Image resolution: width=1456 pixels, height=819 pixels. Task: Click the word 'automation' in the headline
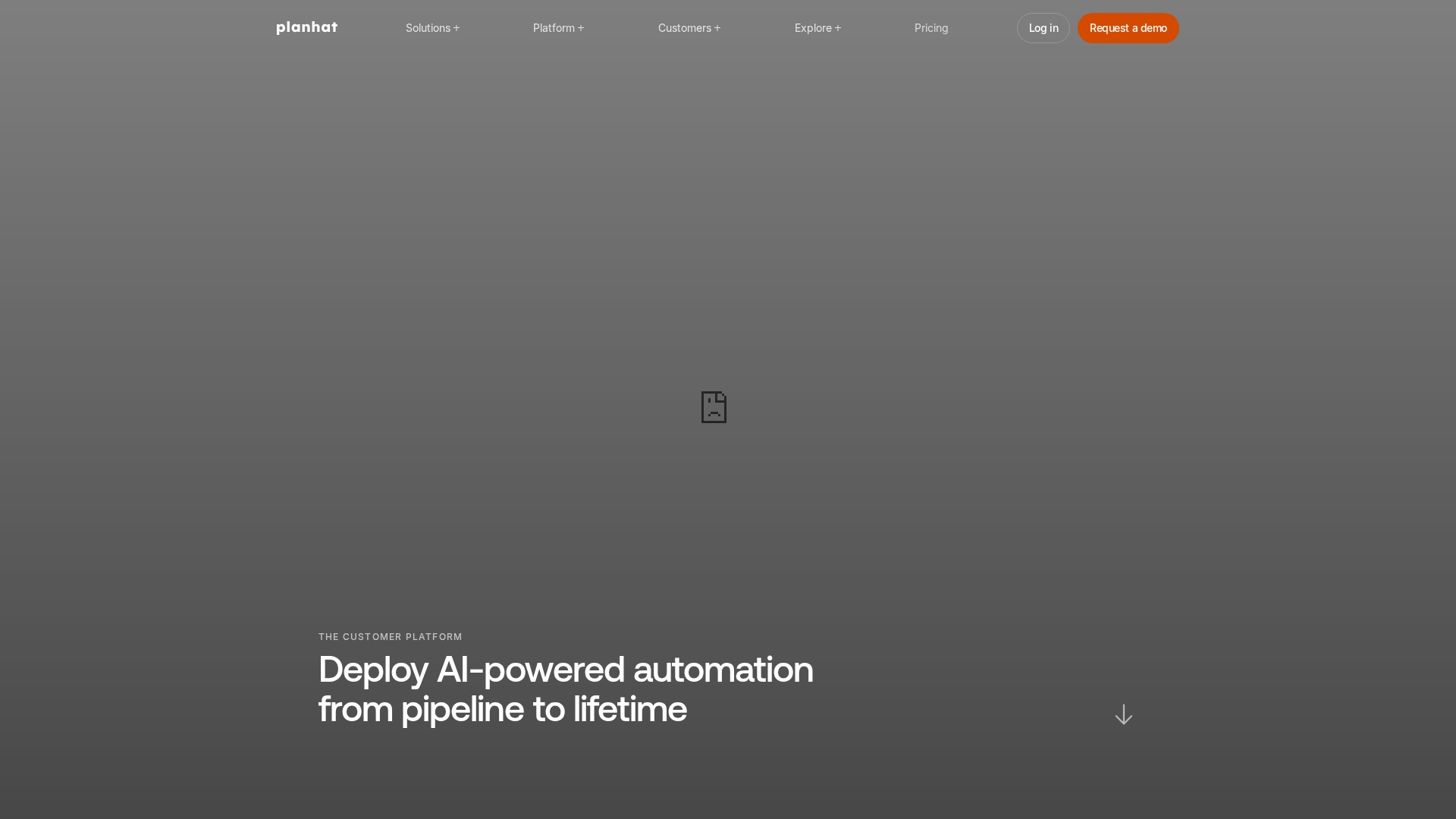click(x=723, y=670)
